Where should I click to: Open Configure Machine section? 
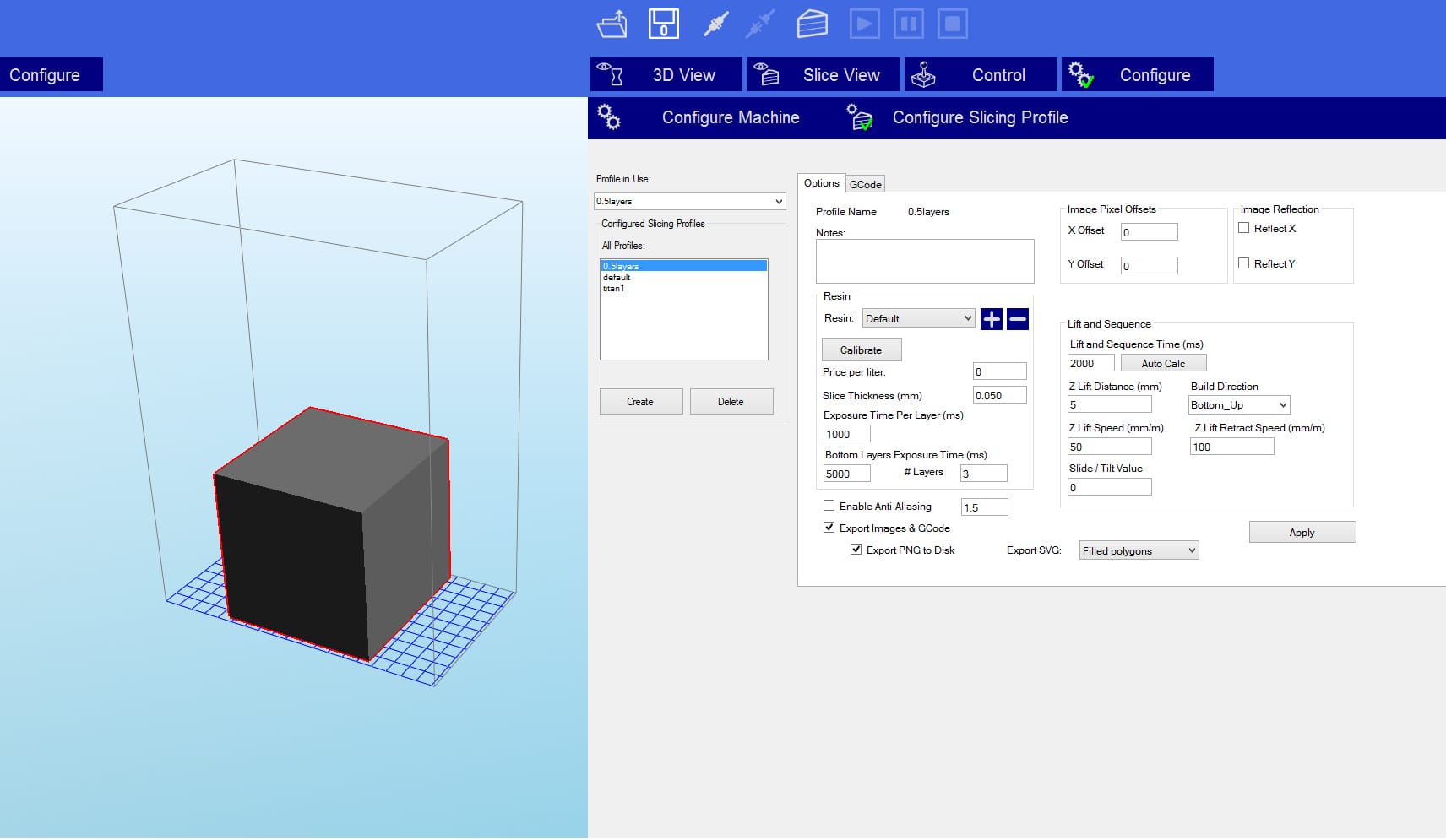[x=730, y=117]
